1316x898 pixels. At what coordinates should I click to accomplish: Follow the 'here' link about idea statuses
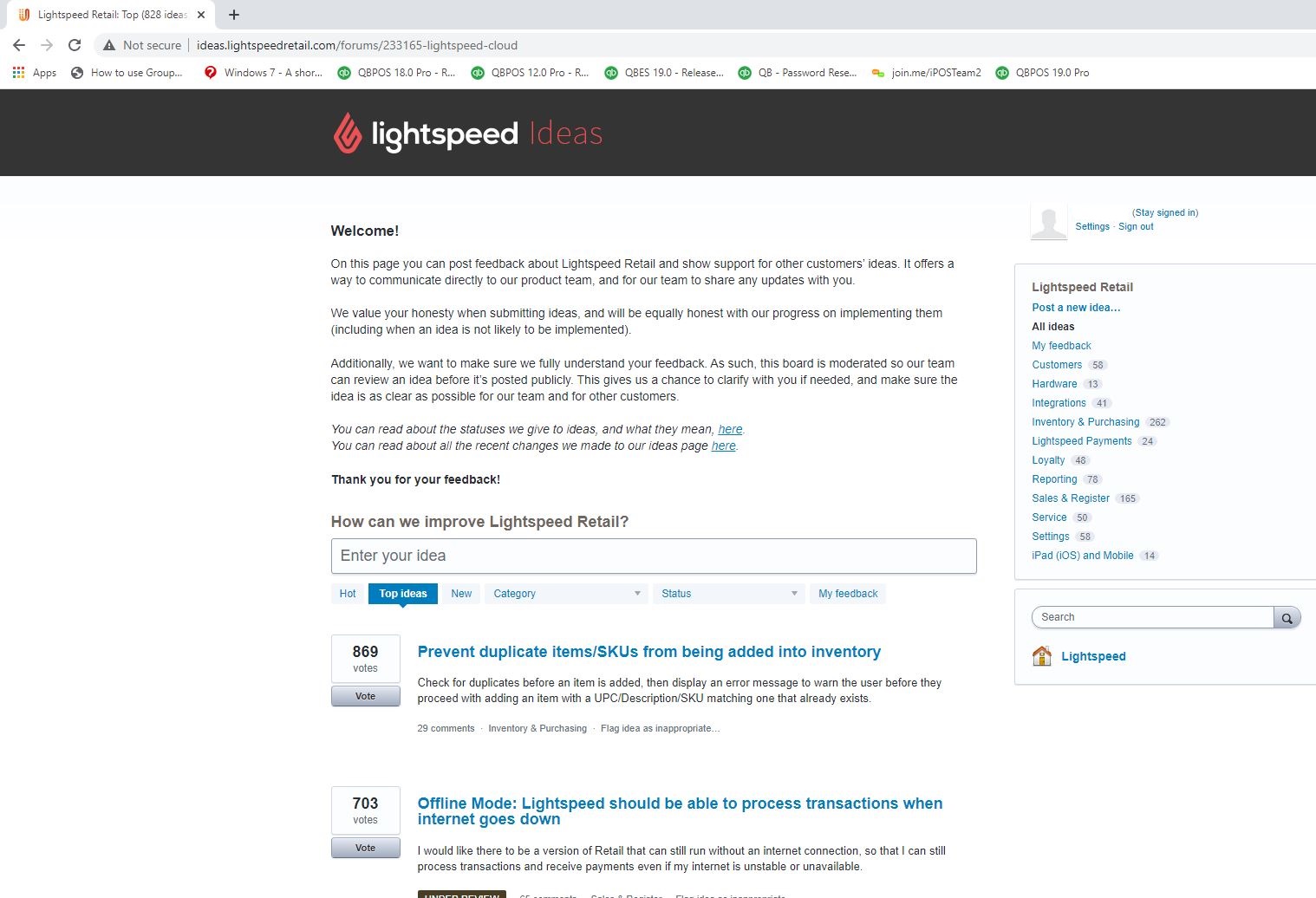click(x=730, y=429)
